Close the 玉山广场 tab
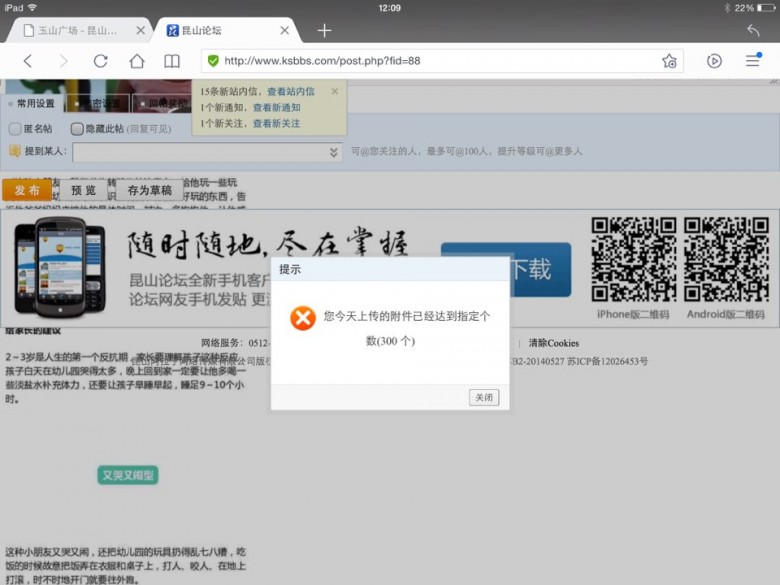 140,31
